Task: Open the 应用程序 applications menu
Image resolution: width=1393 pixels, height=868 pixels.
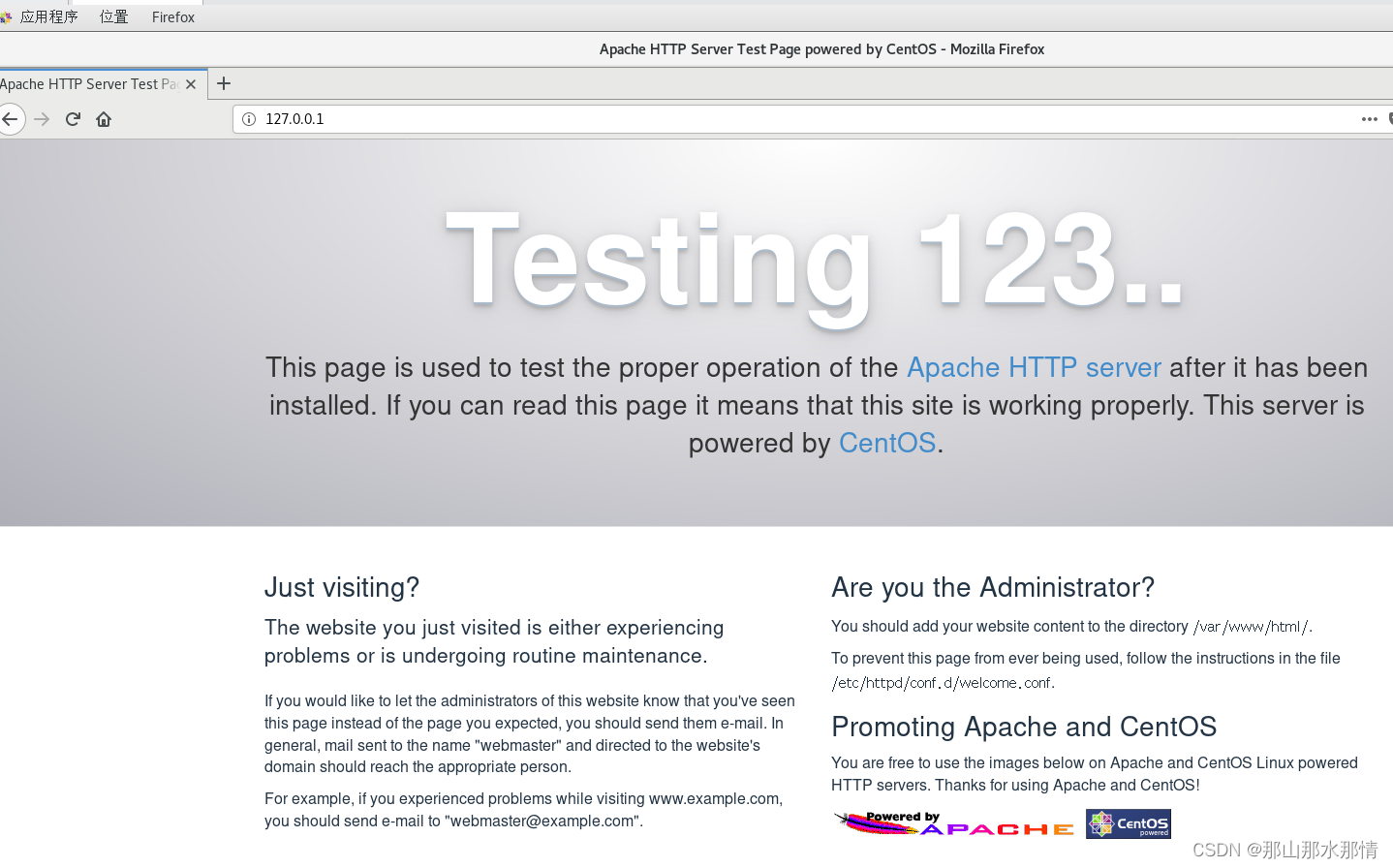Action: [48, 17]
